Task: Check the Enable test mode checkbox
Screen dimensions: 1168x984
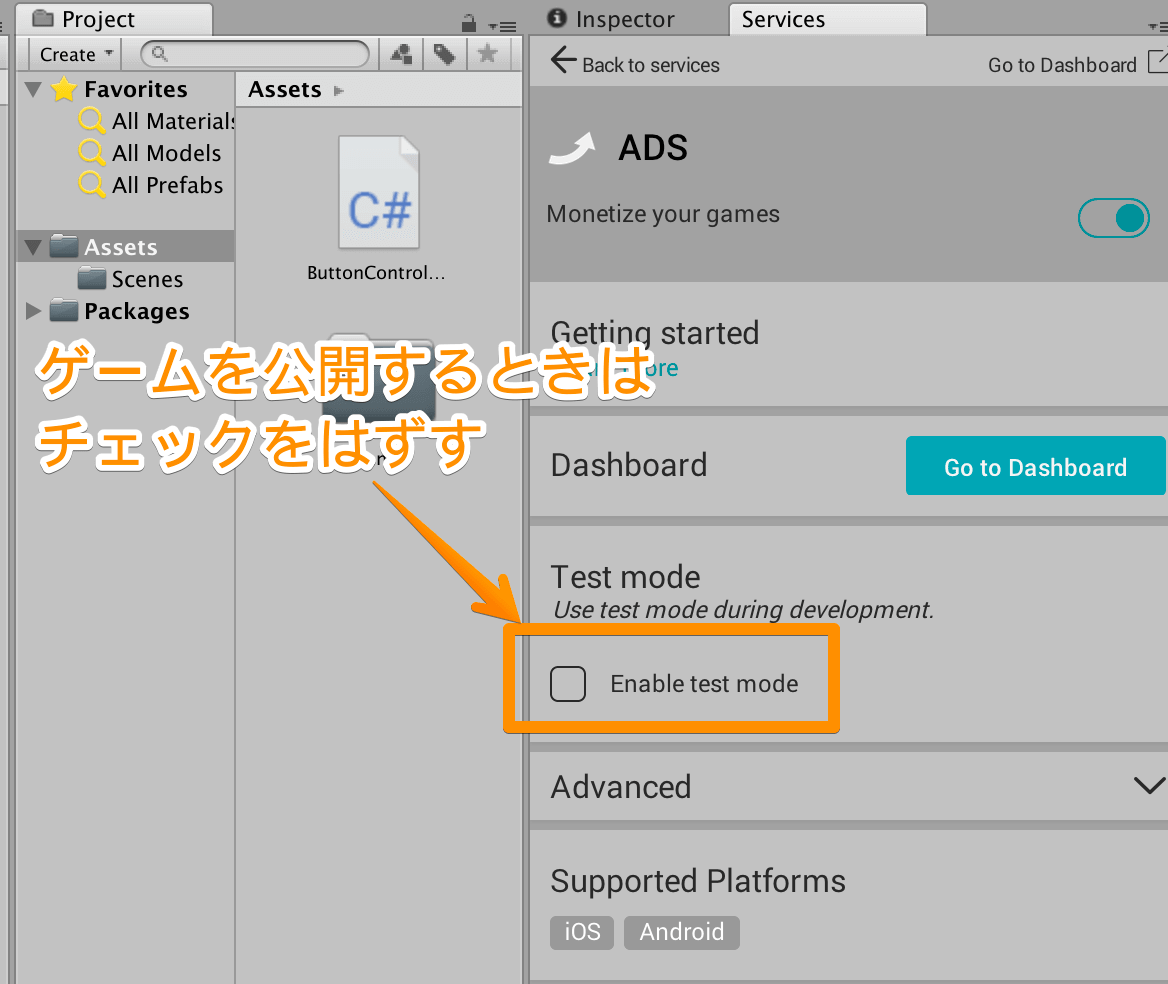Action: pyautogui.click(x=568, y=684)
